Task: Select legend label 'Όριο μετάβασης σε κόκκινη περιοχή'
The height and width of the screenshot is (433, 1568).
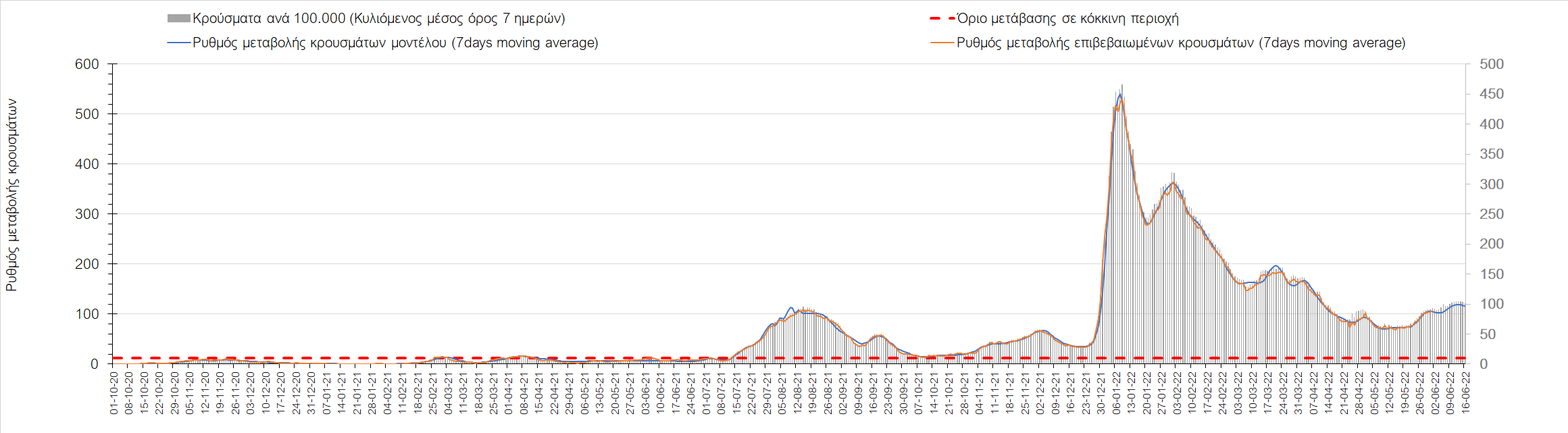Action: (1067, 19)
